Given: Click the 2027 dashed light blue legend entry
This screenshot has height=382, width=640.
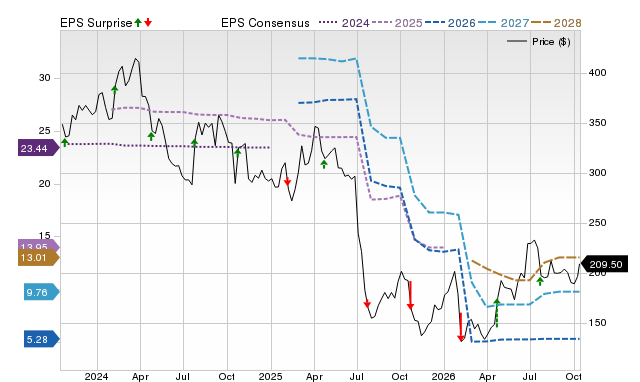Looking at the screenshot, I should pos(503,23).
